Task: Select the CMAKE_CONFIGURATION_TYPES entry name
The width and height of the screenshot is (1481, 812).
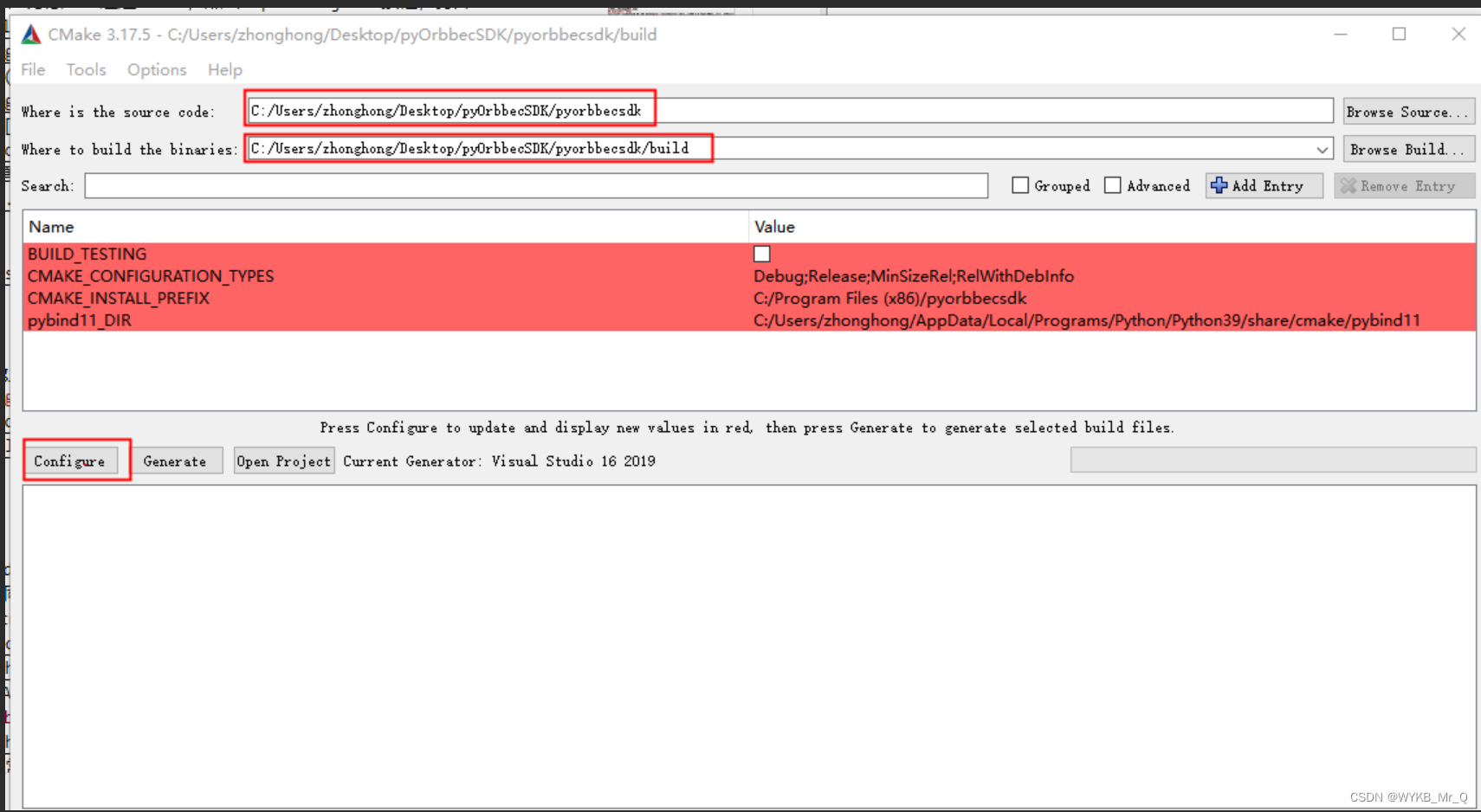Action: [151, 276]
